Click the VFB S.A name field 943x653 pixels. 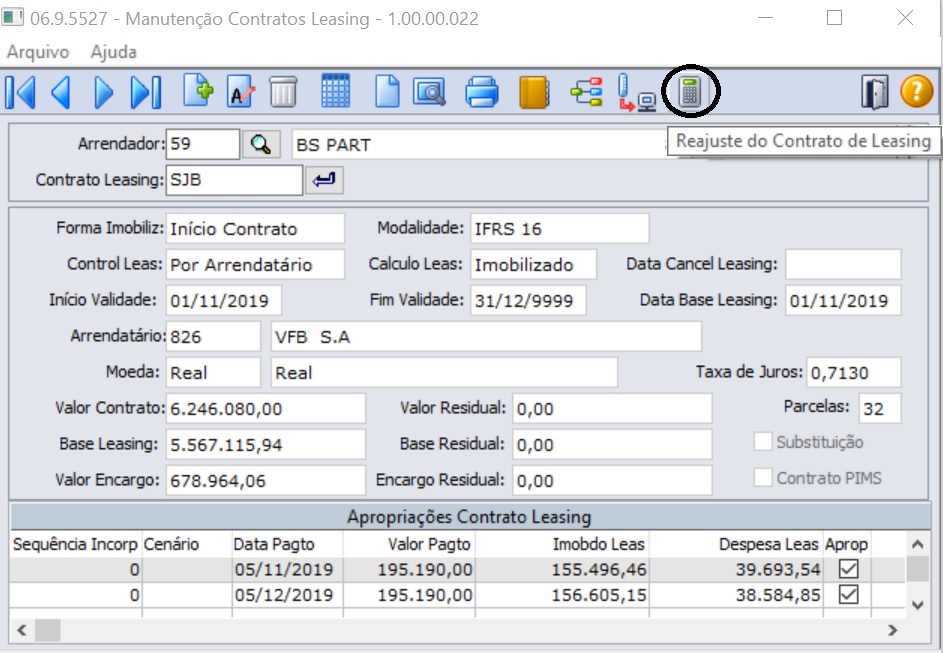tap(486, 337)
